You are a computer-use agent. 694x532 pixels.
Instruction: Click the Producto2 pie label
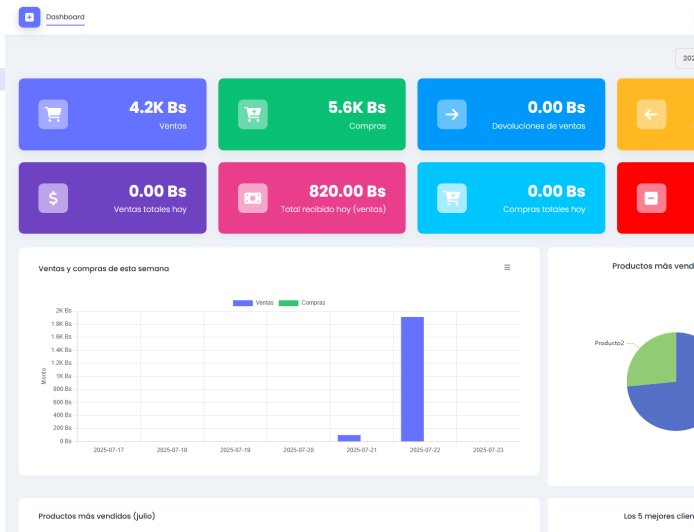point(609,343)
